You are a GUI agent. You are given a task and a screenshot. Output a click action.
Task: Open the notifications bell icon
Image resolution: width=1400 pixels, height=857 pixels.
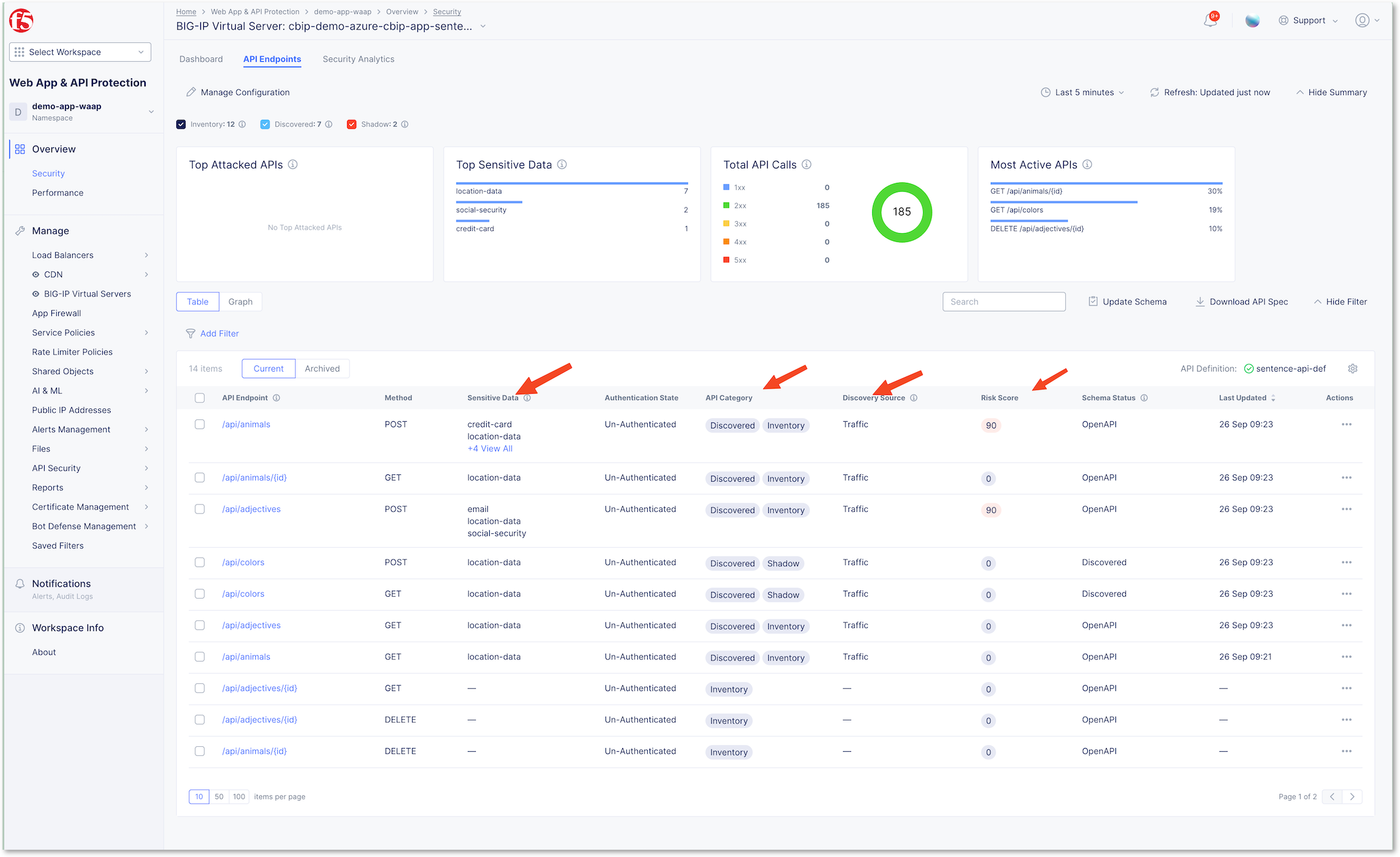[x=1210, y=20]
